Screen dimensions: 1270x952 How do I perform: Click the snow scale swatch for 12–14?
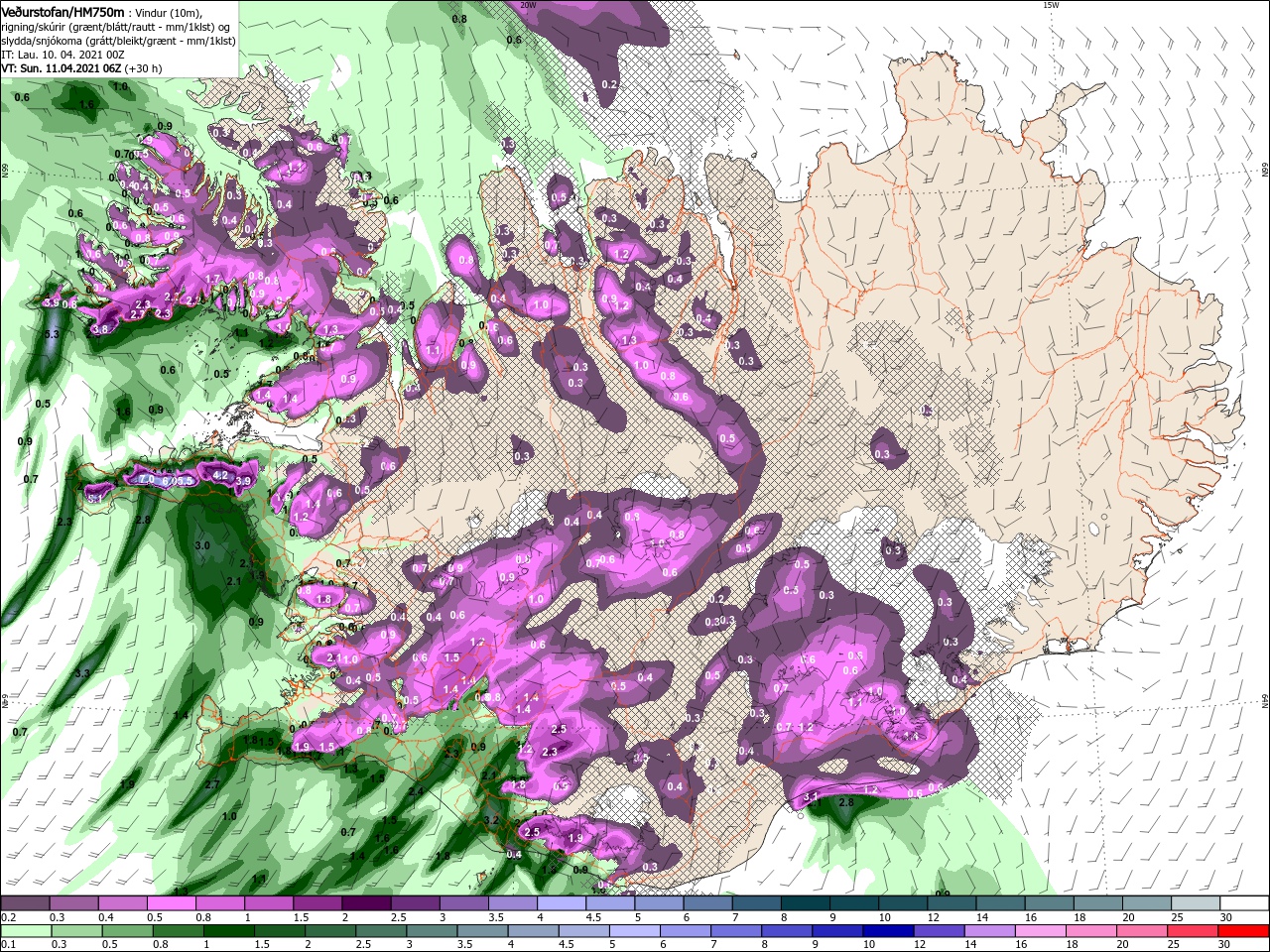951,904
